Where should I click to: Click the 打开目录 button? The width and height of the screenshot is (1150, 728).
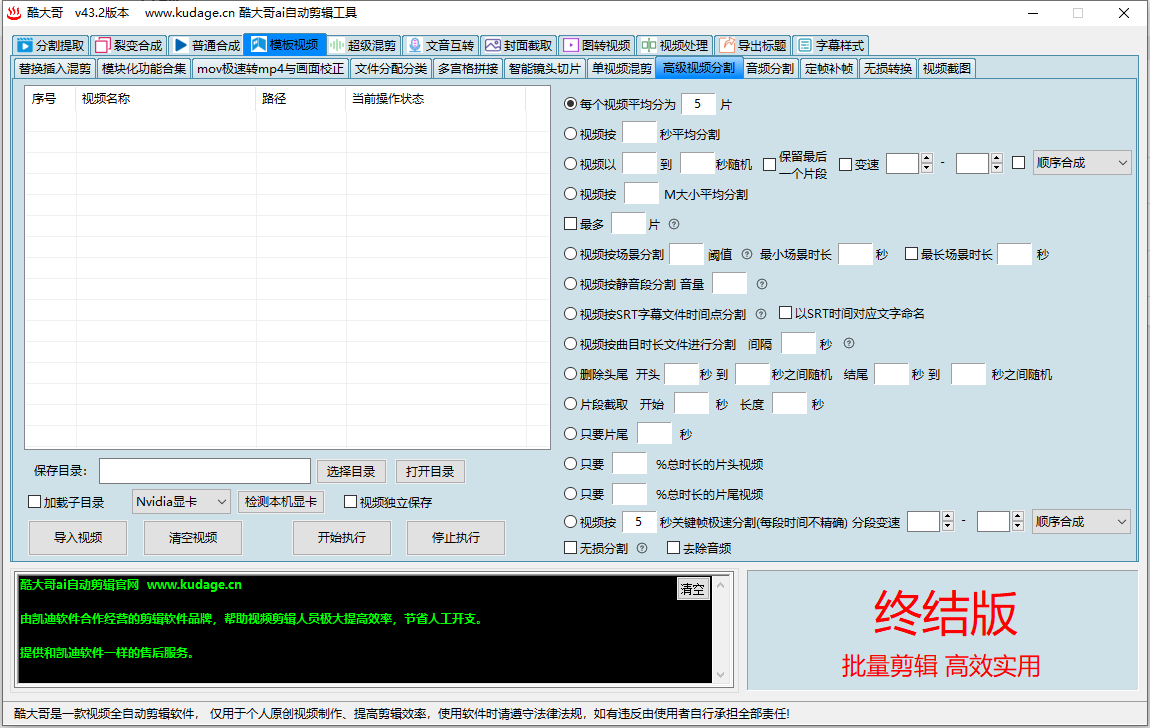[x=431, y=471]
